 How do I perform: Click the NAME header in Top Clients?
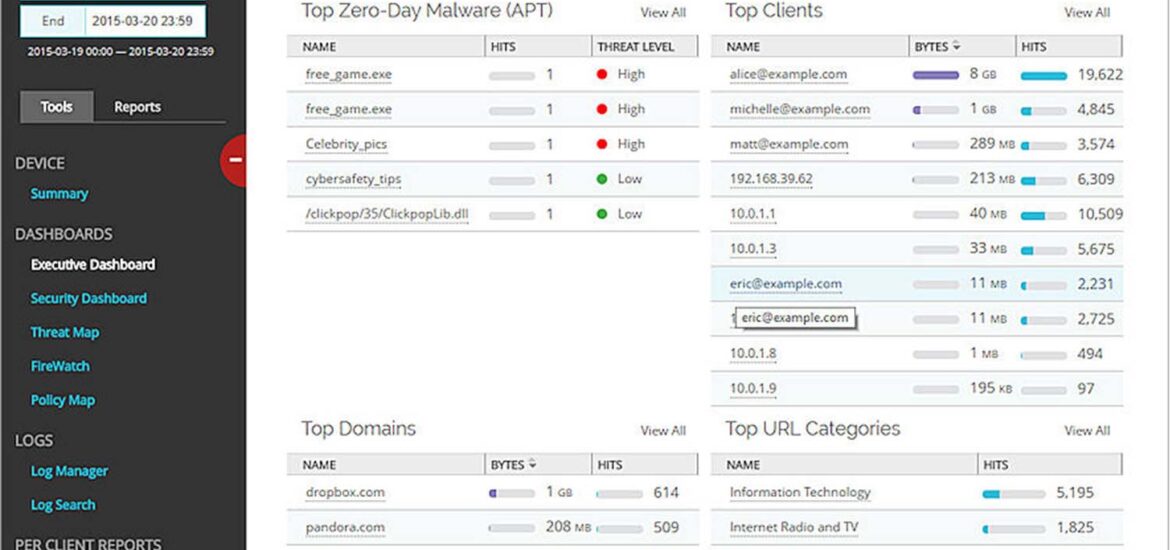743,46
